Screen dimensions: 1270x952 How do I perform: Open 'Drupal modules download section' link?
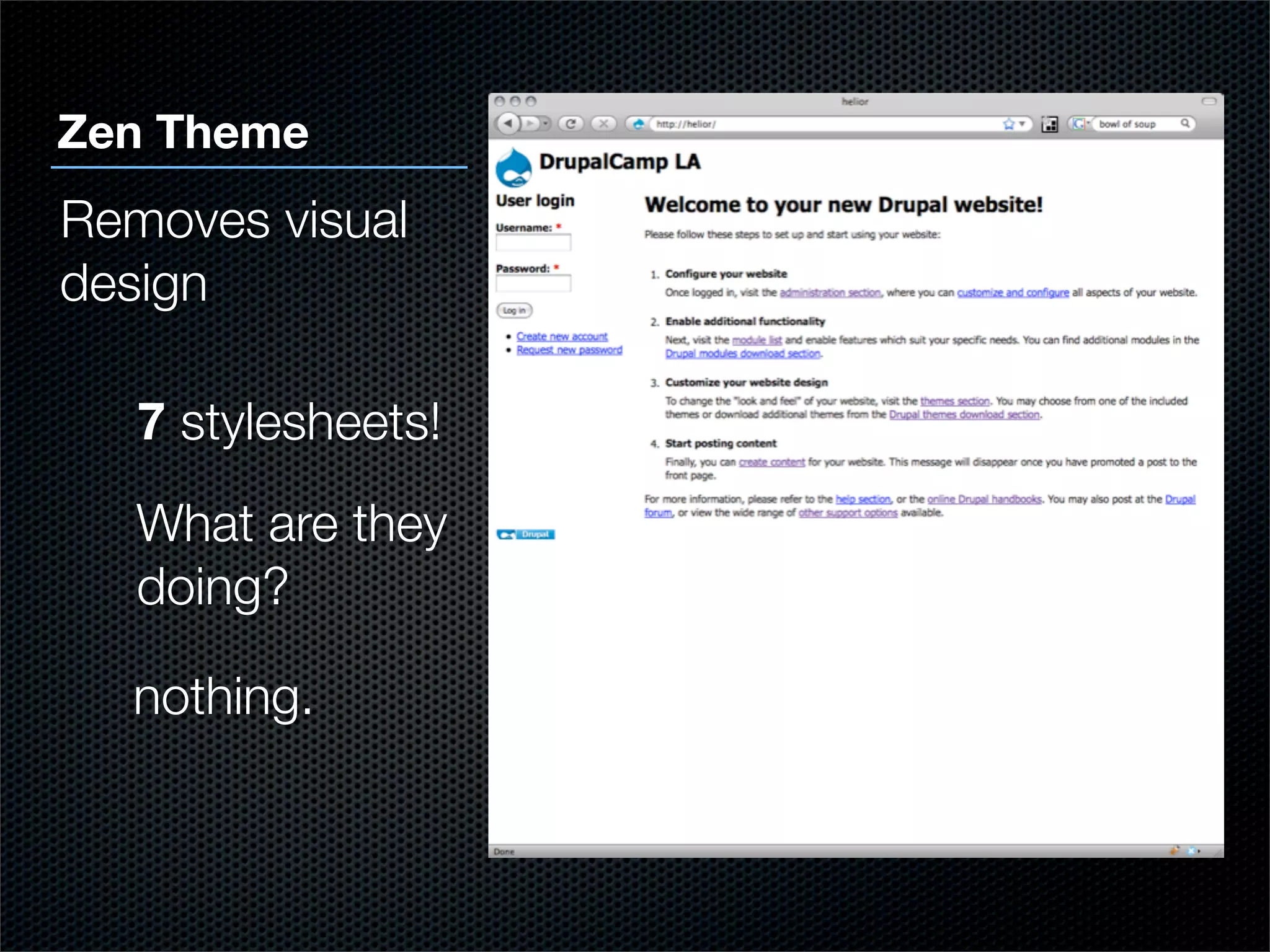coord(742,353)
